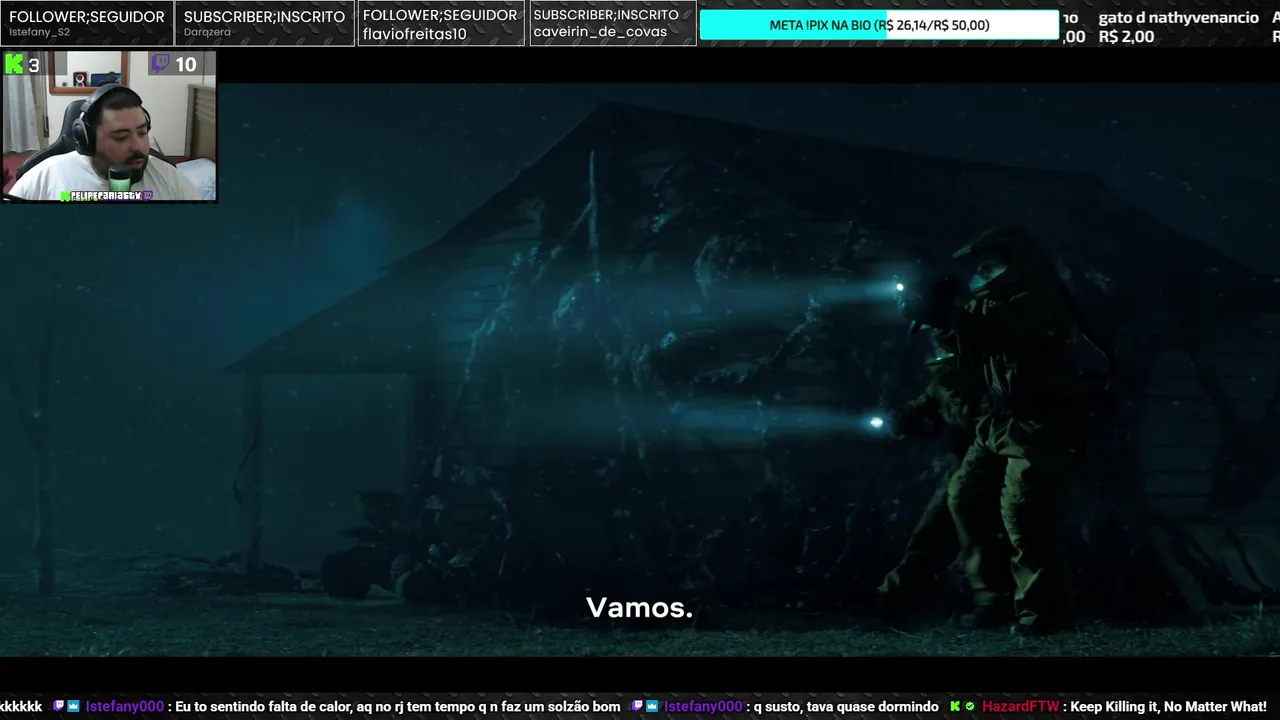Click the Kick badge before HazardFTW
The image size is (1280, 720).
tap(954, 707)
